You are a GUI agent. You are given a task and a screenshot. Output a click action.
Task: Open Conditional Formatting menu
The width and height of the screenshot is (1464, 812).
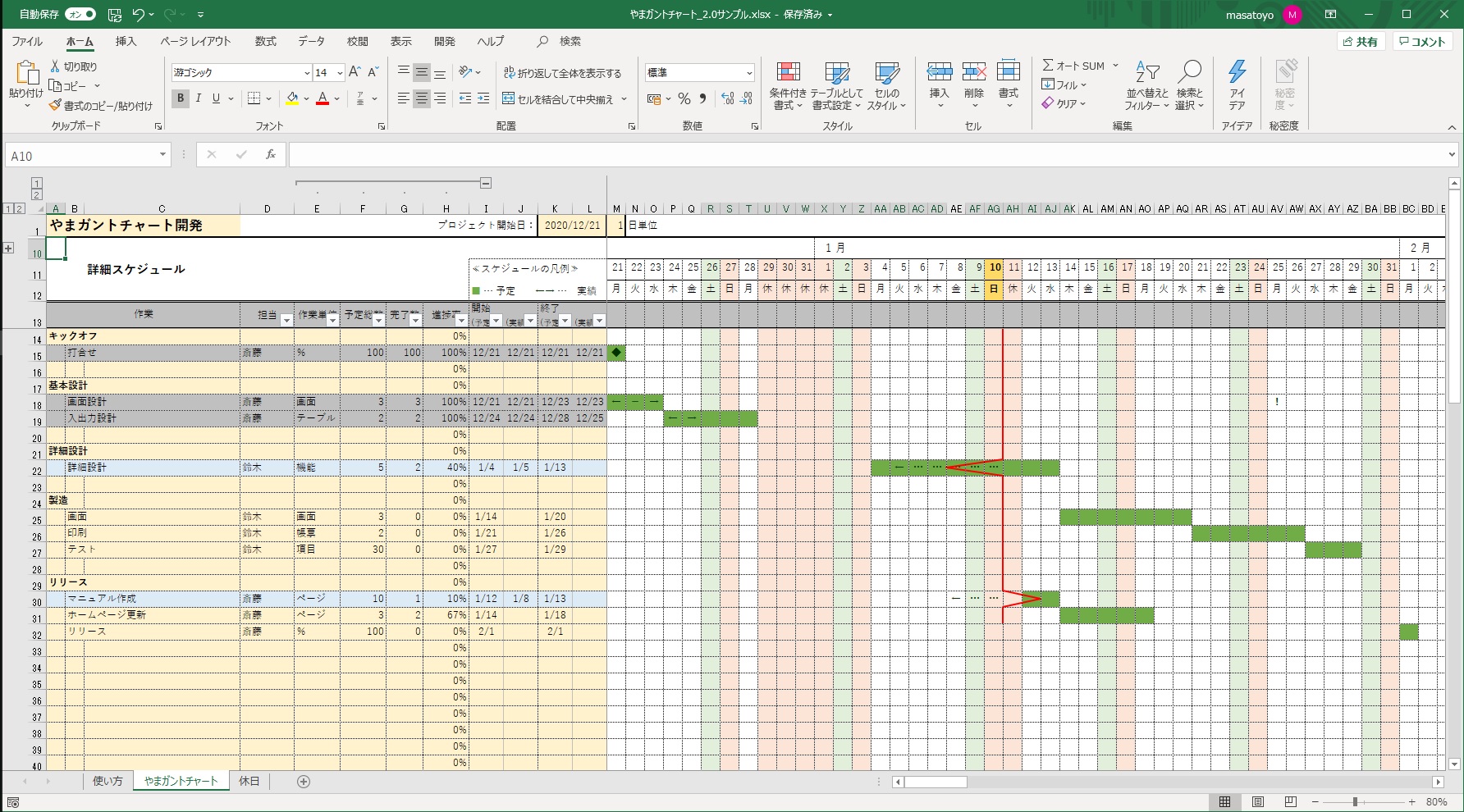pyautogui.click(x=788, y=85)
